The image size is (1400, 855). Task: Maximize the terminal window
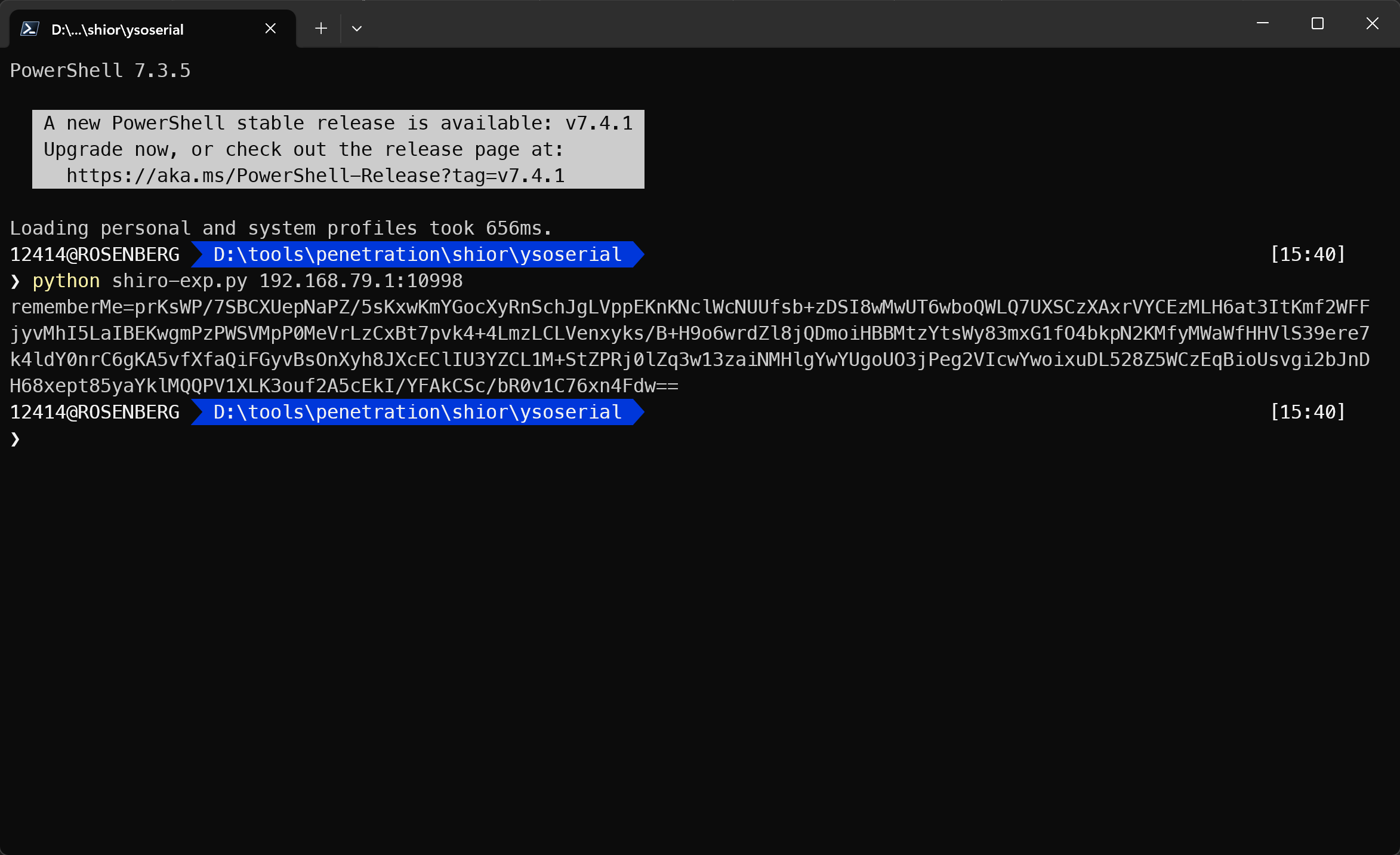1317,24
